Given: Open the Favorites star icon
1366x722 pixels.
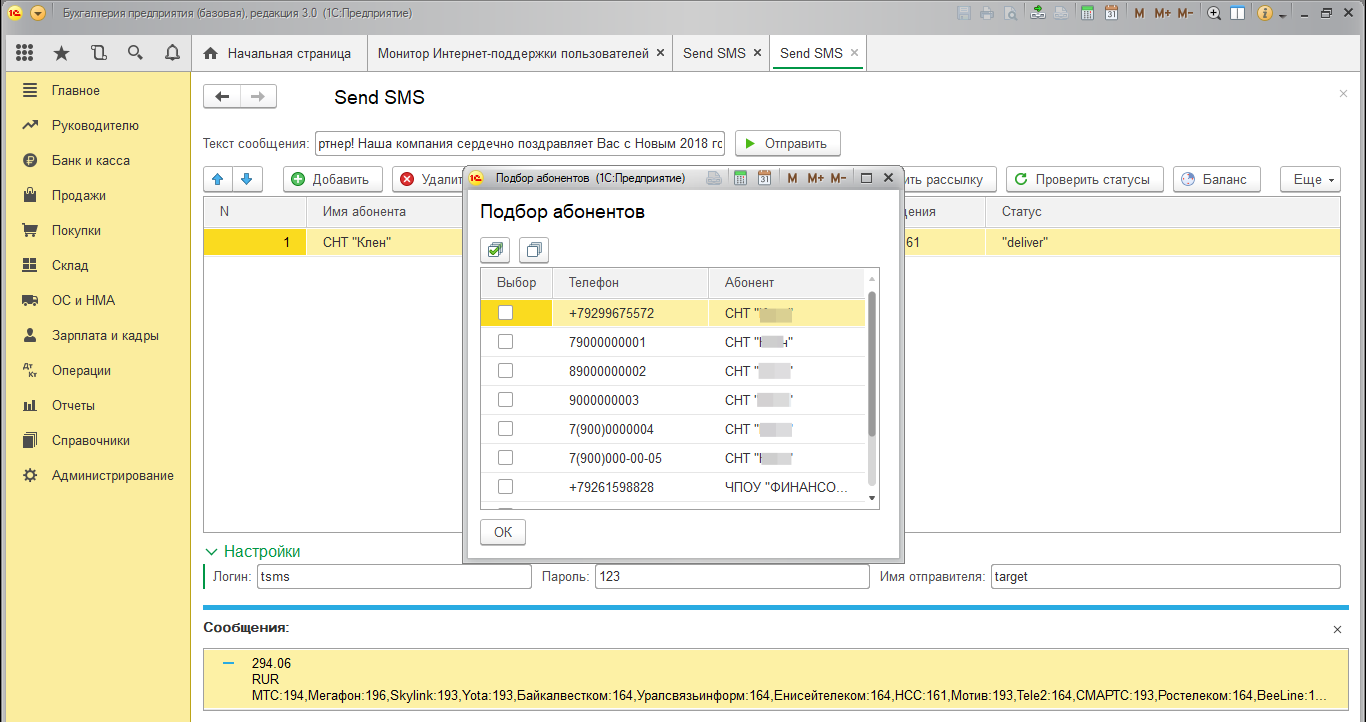Looking at the screenshot, I should tap(62, 53).
